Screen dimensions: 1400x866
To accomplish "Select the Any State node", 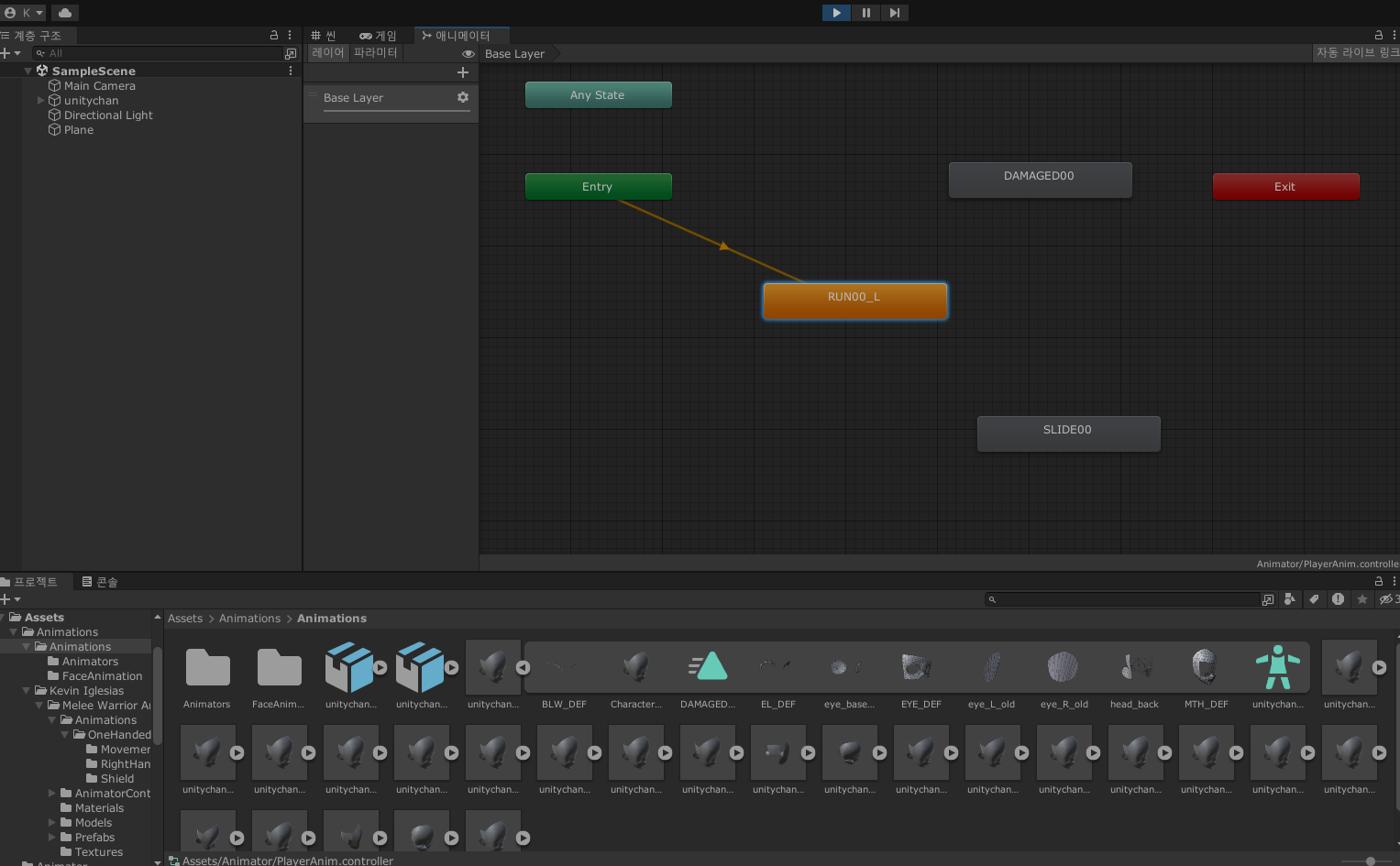I will point(598,95).
